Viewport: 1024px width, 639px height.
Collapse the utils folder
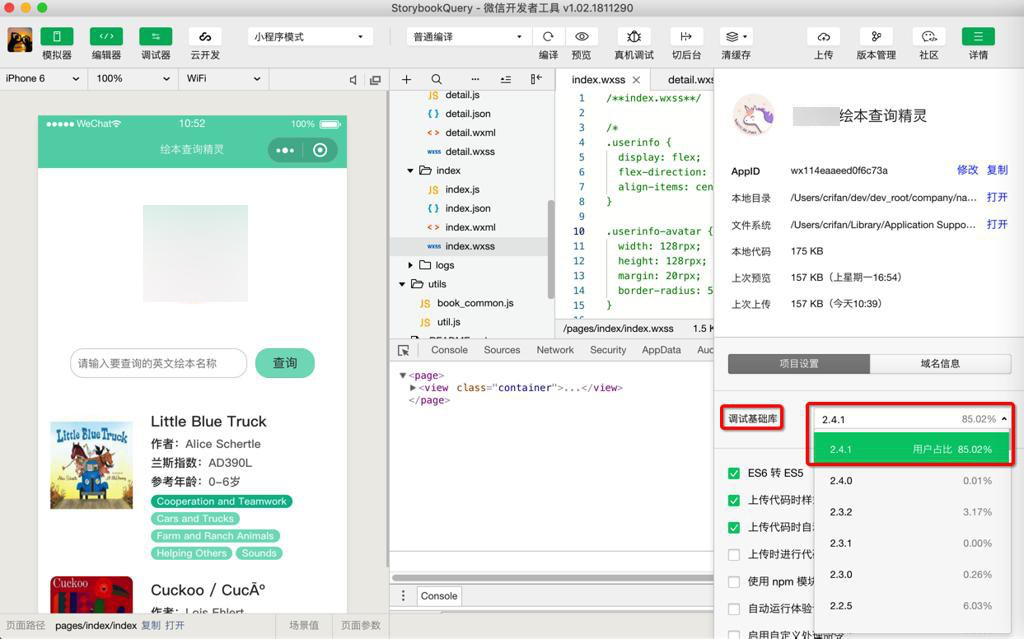tap(402, 284)
